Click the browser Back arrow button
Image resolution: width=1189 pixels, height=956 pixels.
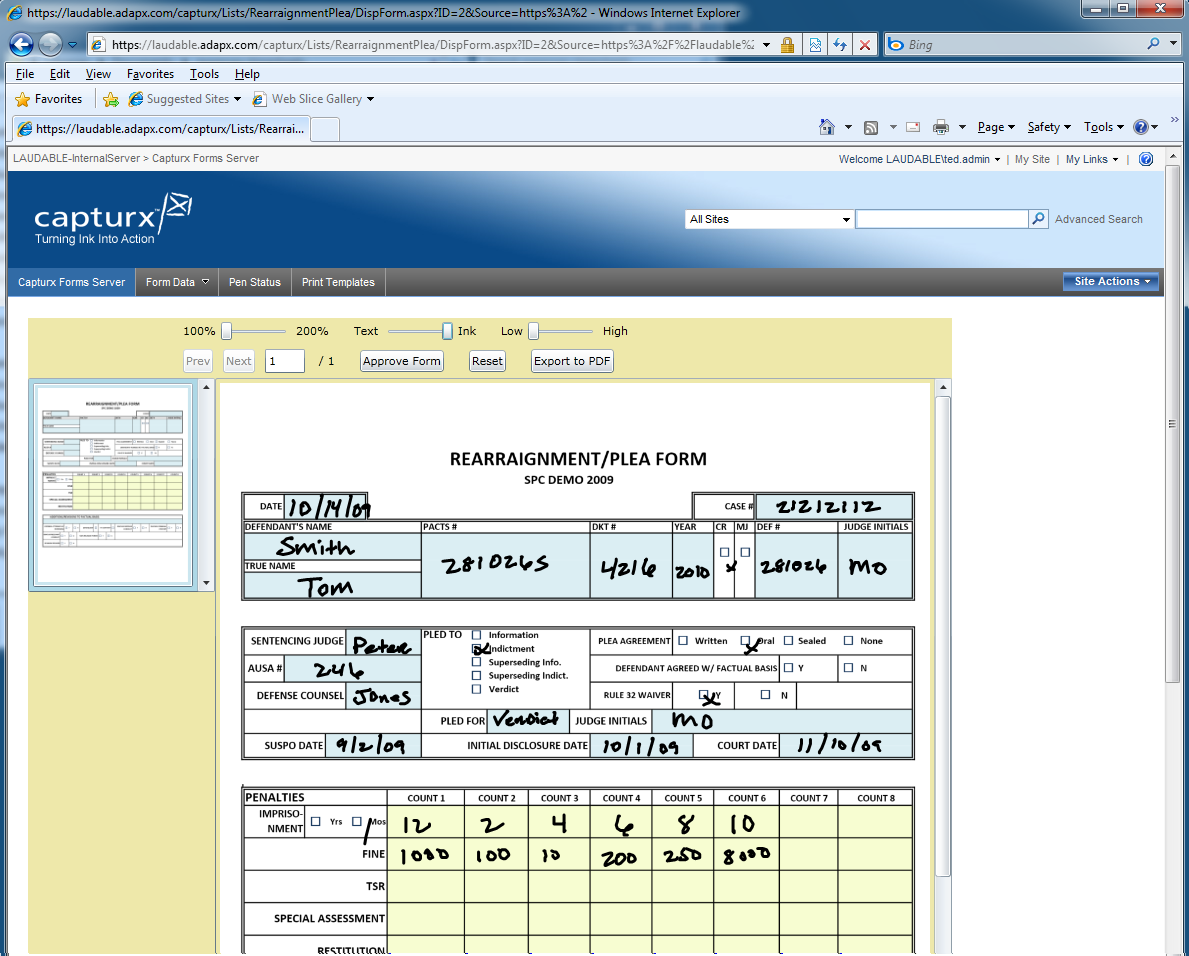coord(21,45)
